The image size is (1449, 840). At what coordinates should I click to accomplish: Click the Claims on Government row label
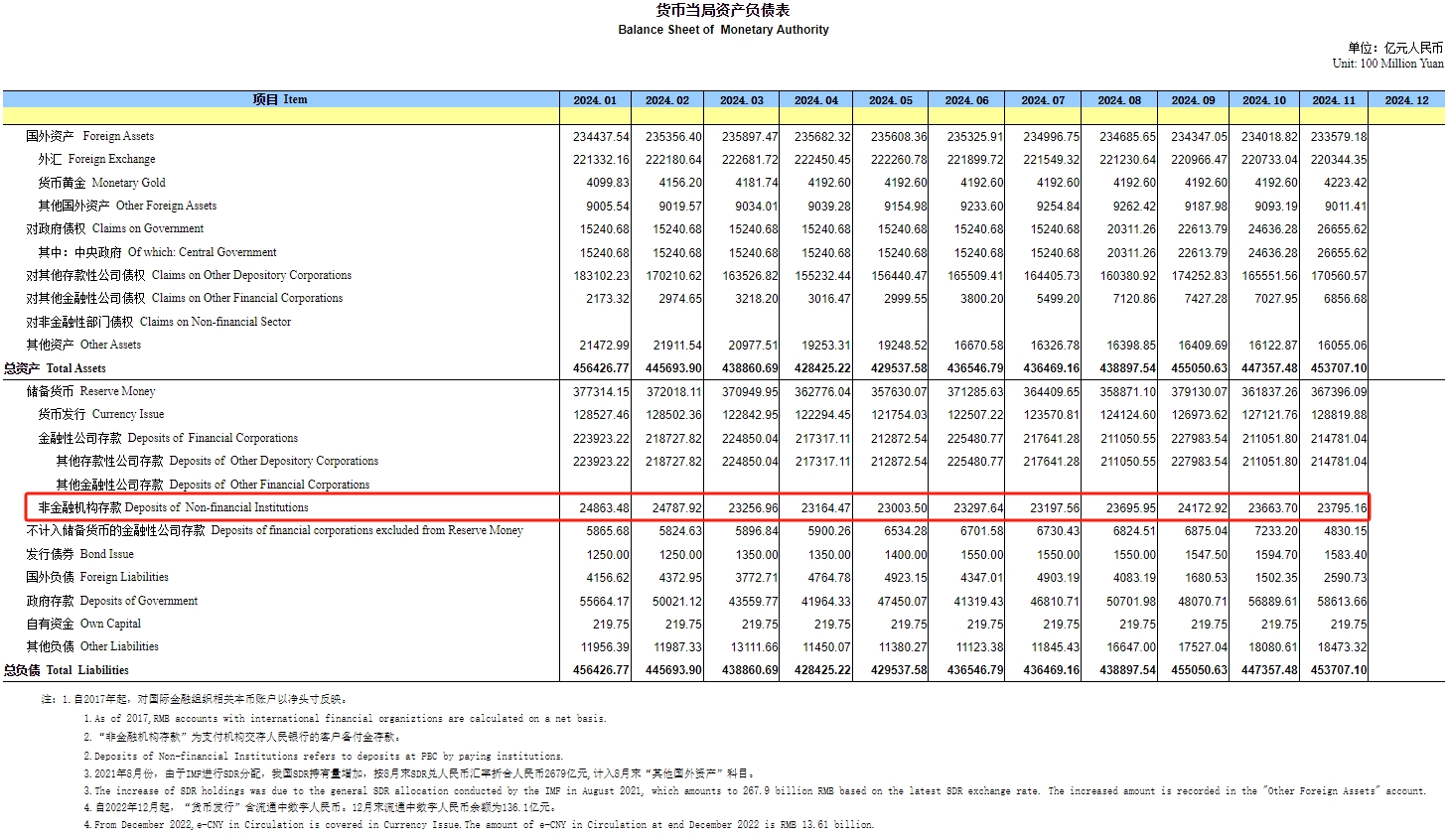[x=114, y=228]
